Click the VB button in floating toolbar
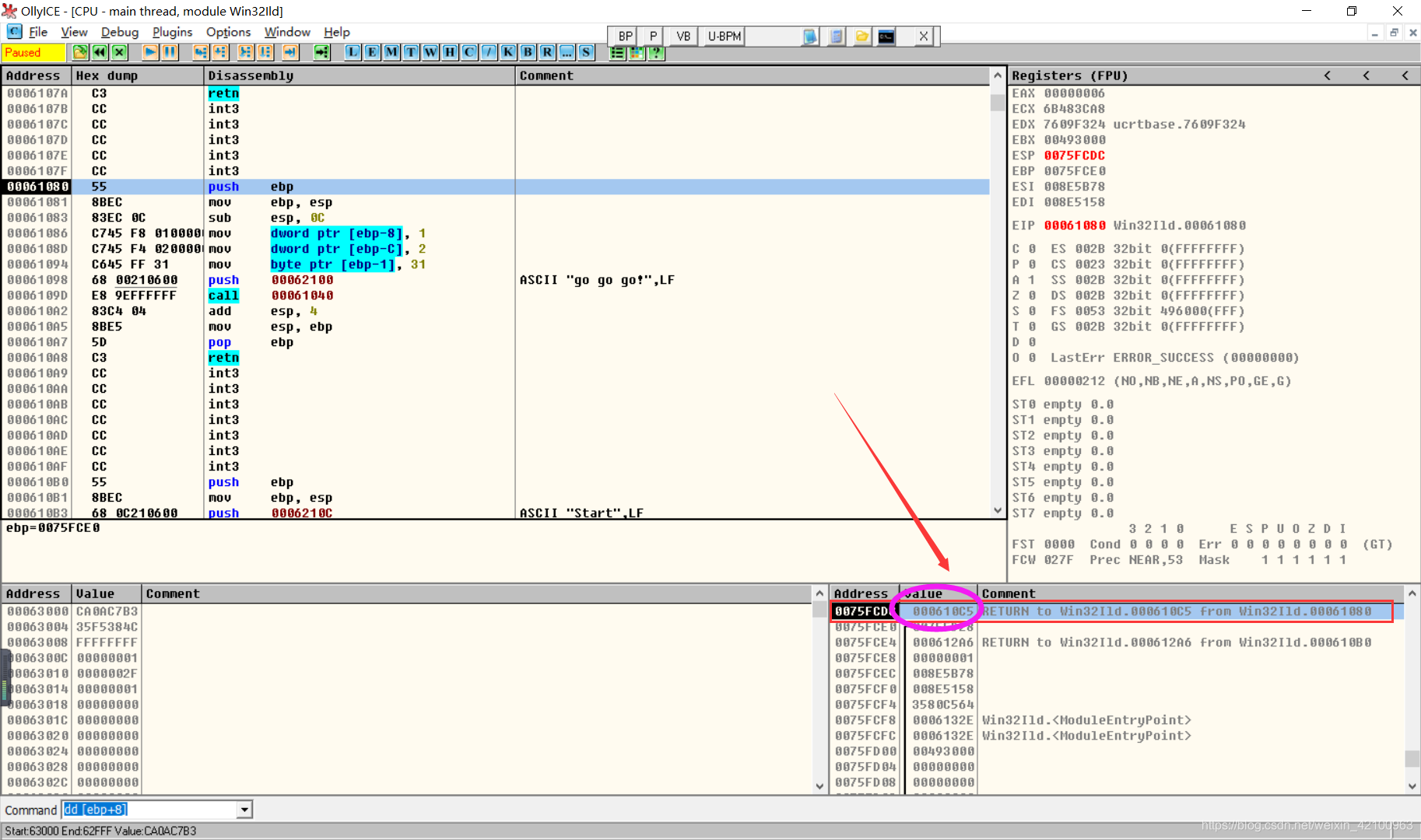Viewport: 1421px width, 840px height. 683,36
